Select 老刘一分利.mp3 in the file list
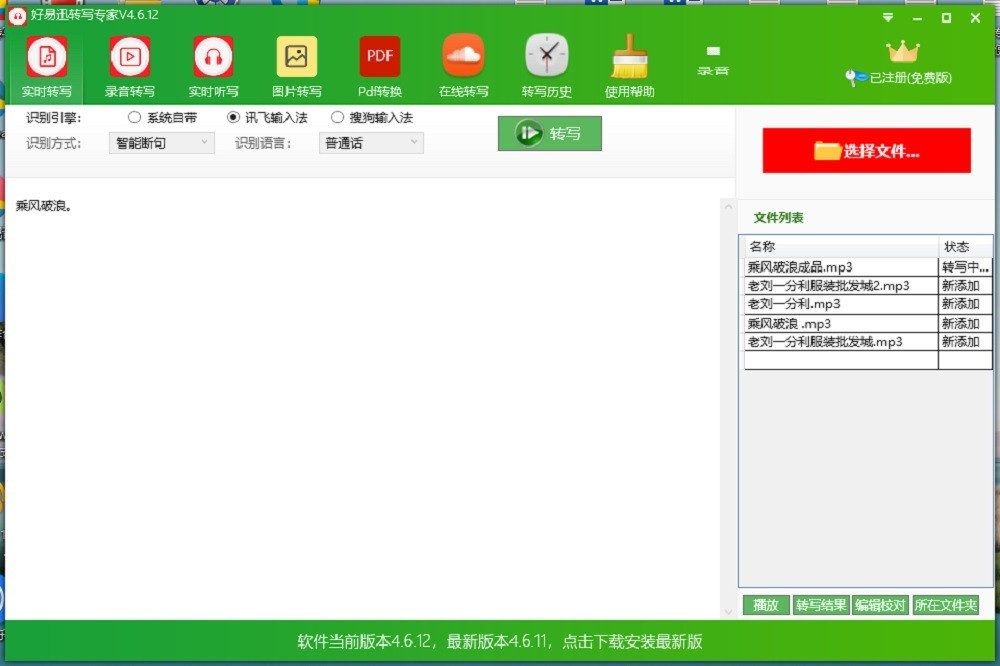This screenshot has height=666, width=1000. (x=840, y=304)
